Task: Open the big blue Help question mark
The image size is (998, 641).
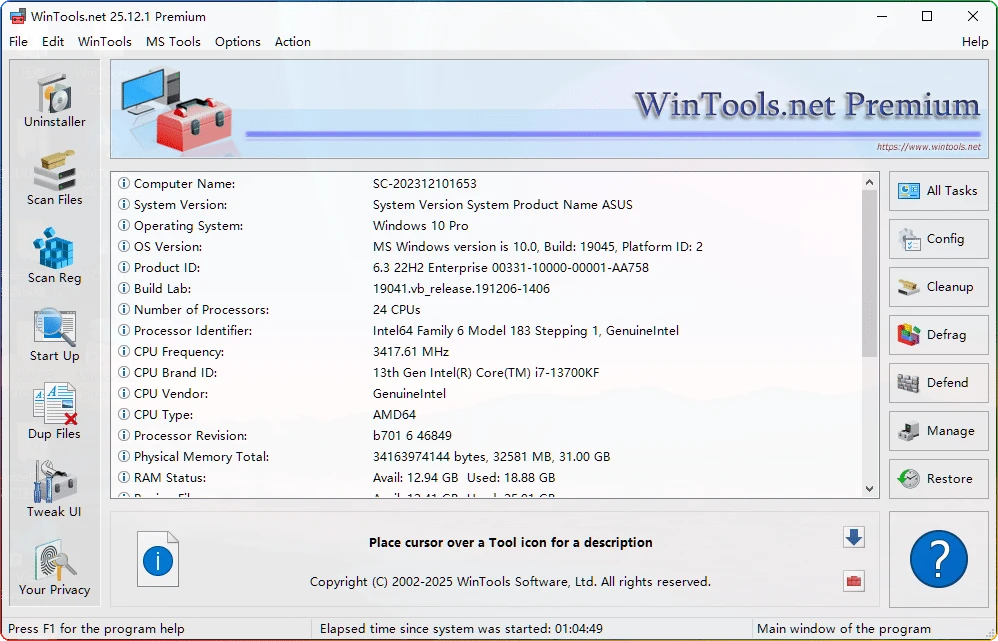Action: 938,560
